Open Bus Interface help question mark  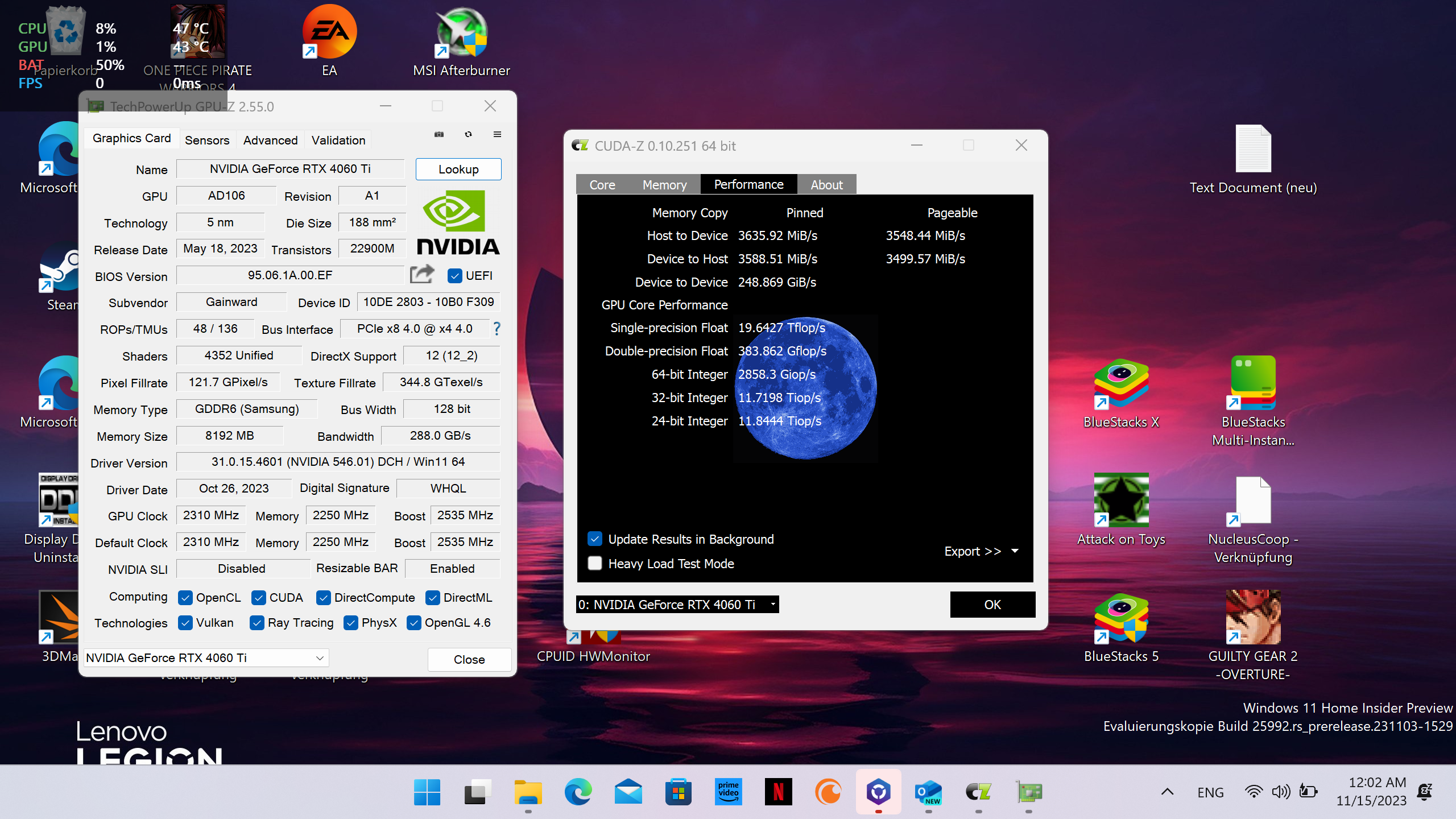tap(496, 329)
